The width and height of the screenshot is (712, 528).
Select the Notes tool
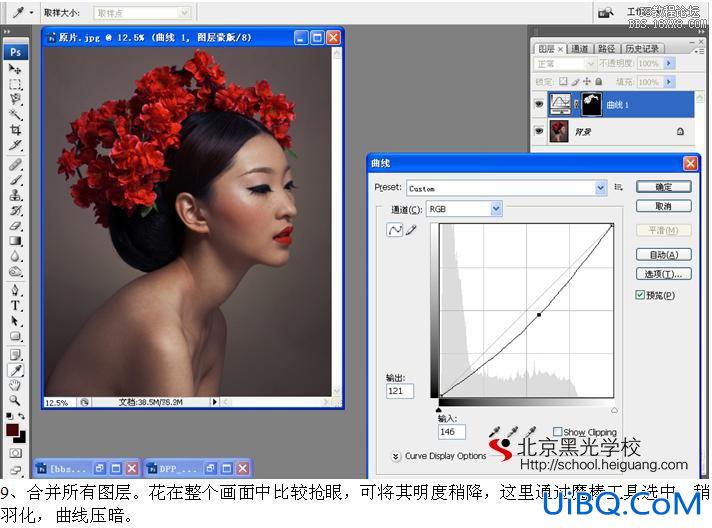coord(15,355)
